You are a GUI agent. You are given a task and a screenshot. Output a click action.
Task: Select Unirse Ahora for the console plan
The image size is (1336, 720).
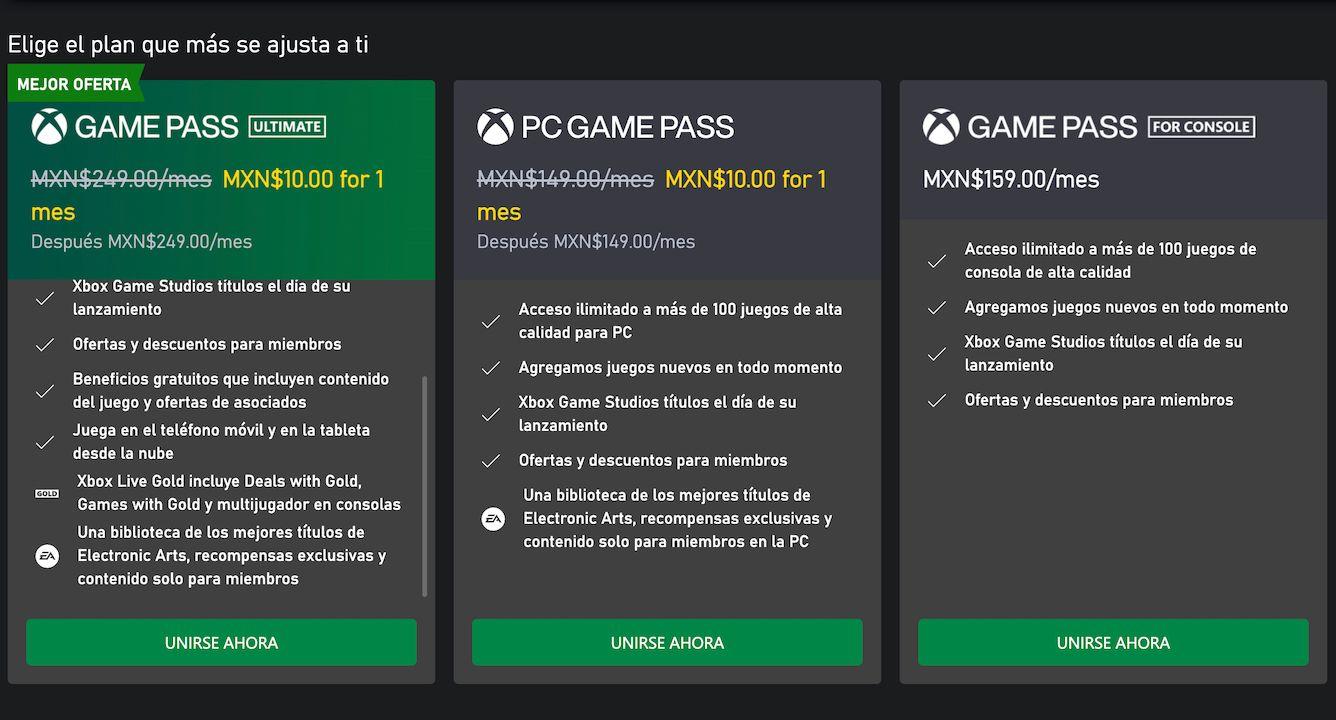(x=1113, y=642)
